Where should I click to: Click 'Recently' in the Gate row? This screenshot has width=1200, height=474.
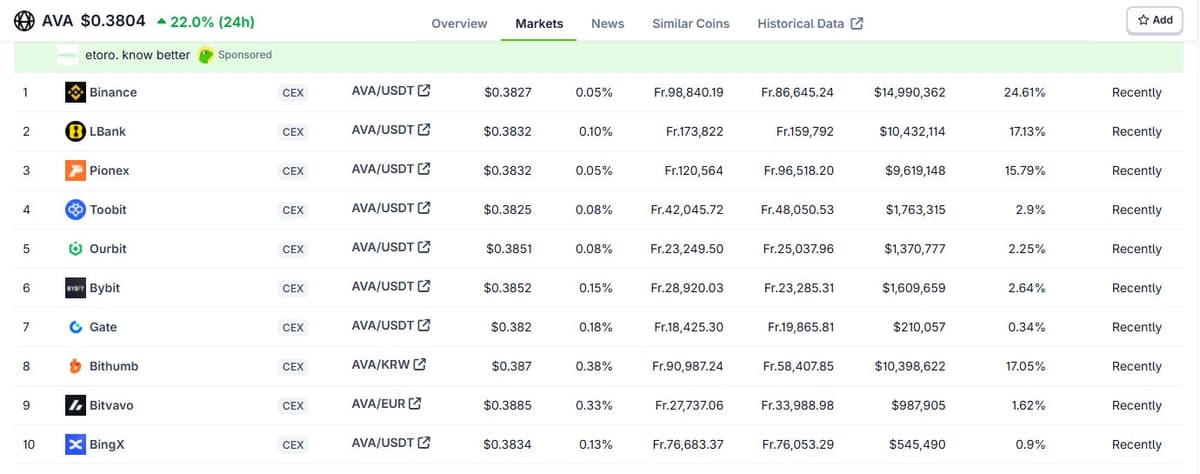tap(1137, 327)
